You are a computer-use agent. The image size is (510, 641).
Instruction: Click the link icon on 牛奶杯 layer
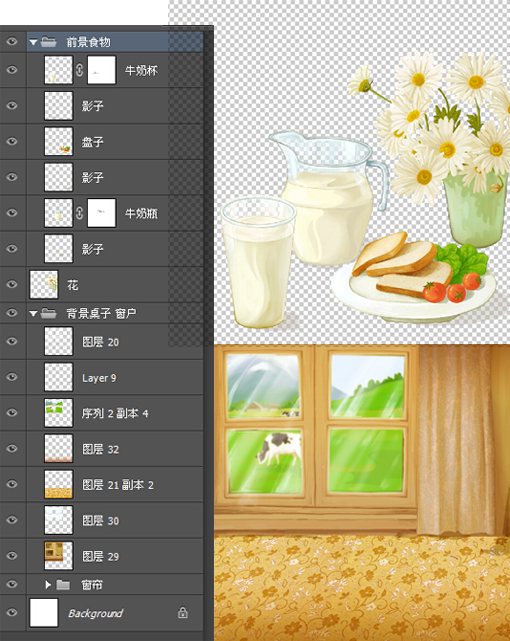click(80, 70)
